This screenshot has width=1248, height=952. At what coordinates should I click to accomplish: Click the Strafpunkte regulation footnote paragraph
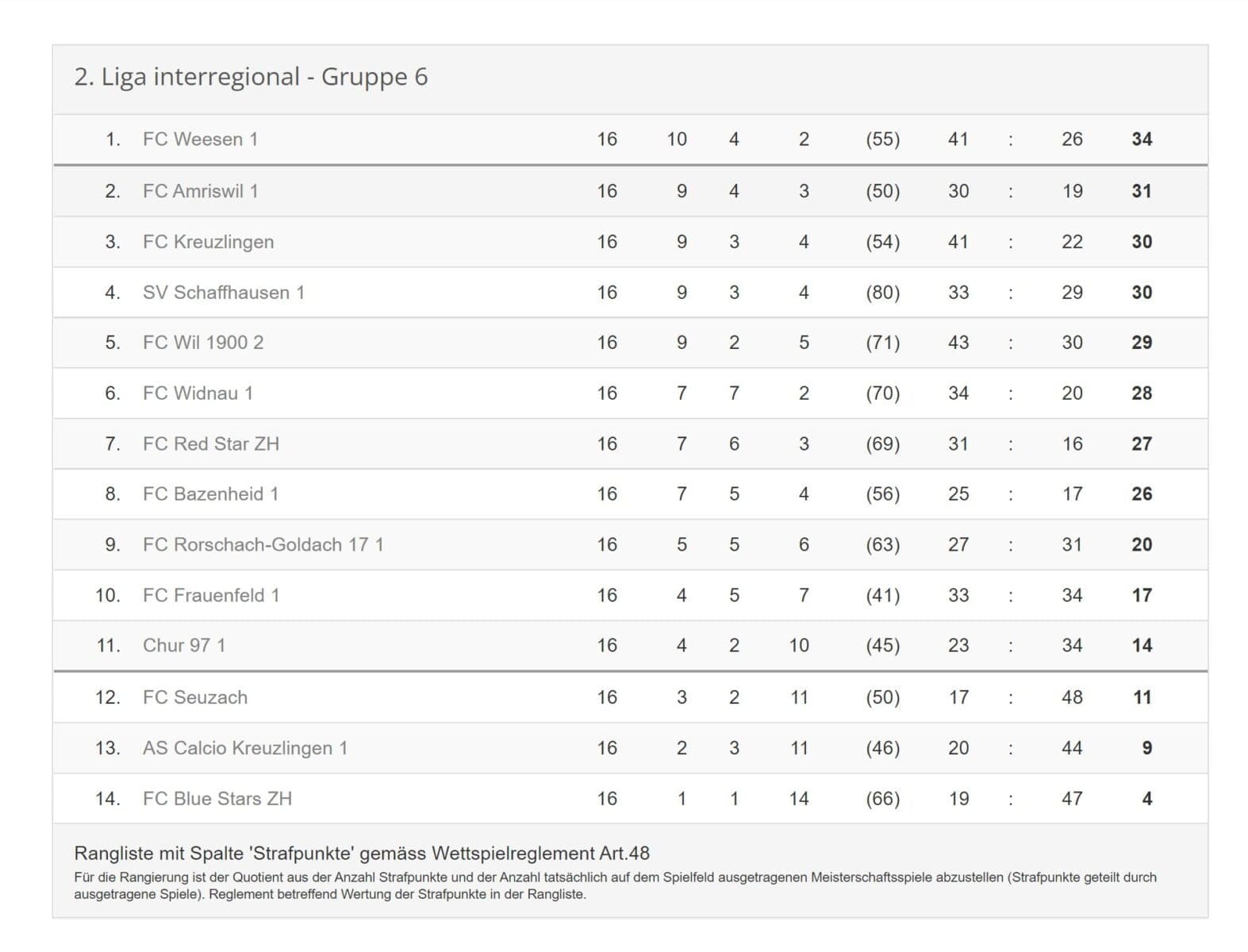click(x=615, y=886)
